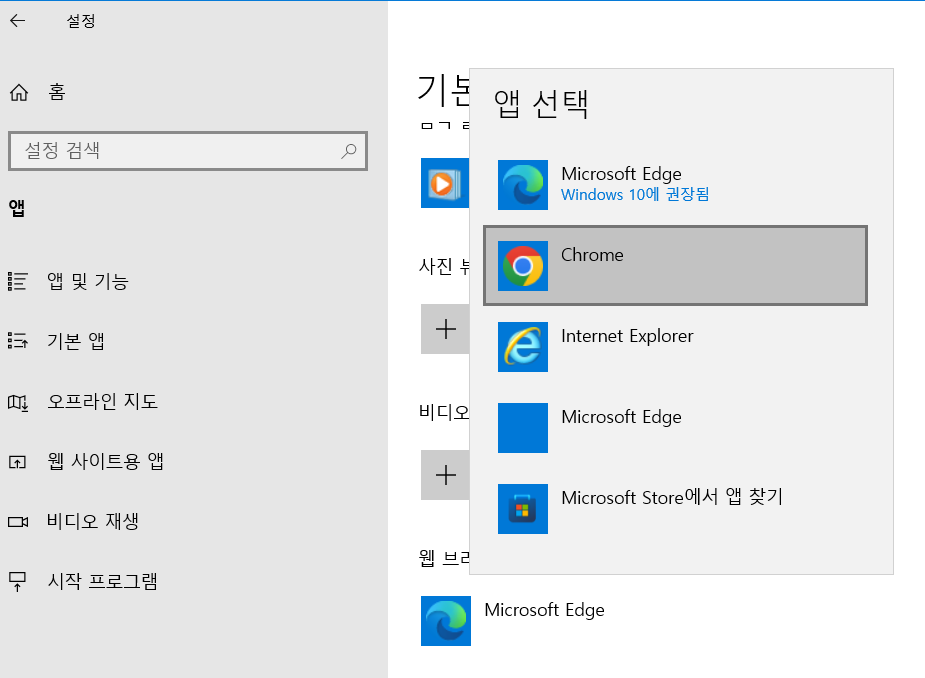Click Edge icon under 웹 브라우저 heading

[x=446, y=621]
